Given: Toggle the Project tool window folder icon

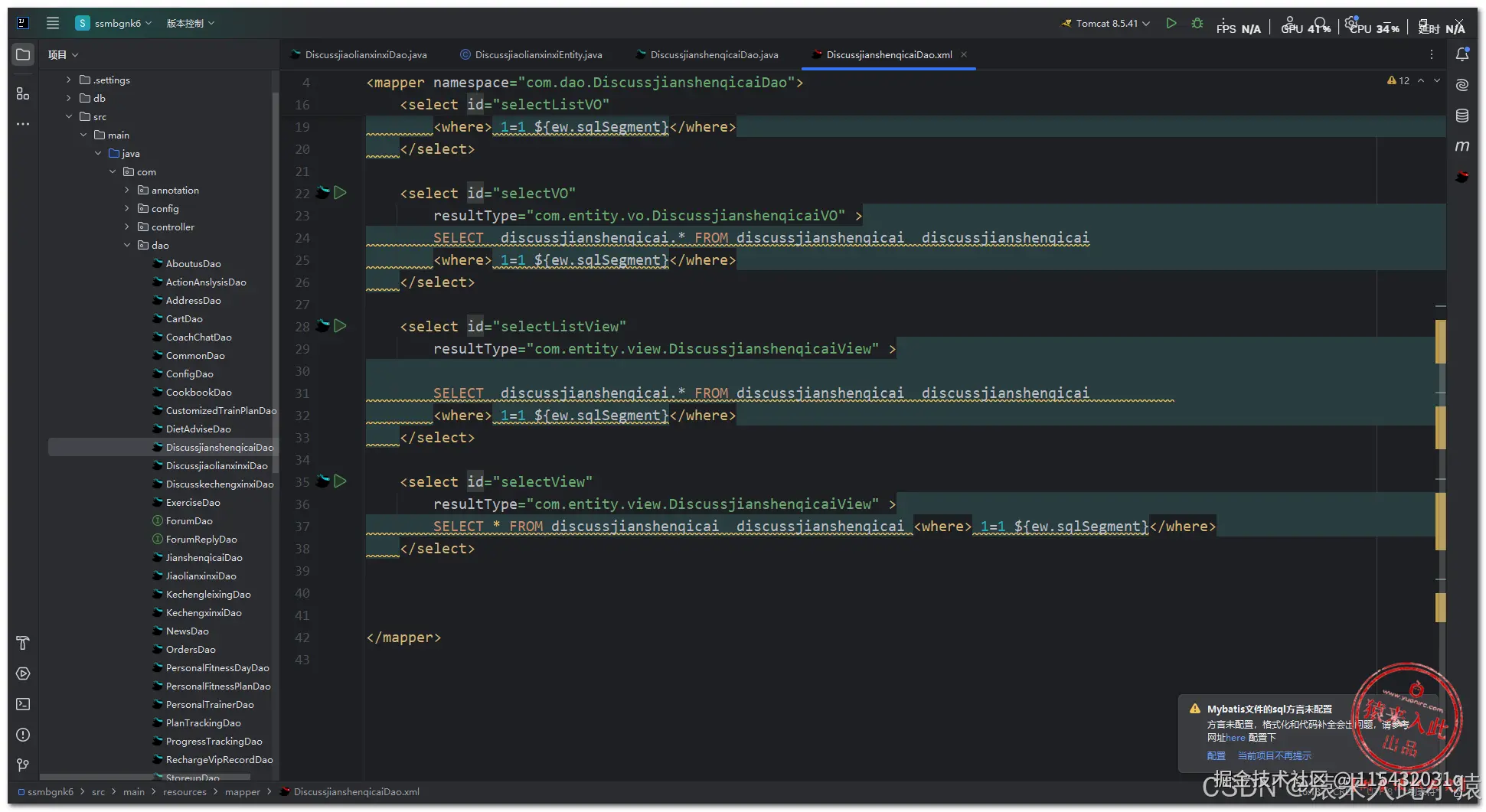Looking at the screenshot, I should [23, 54].
